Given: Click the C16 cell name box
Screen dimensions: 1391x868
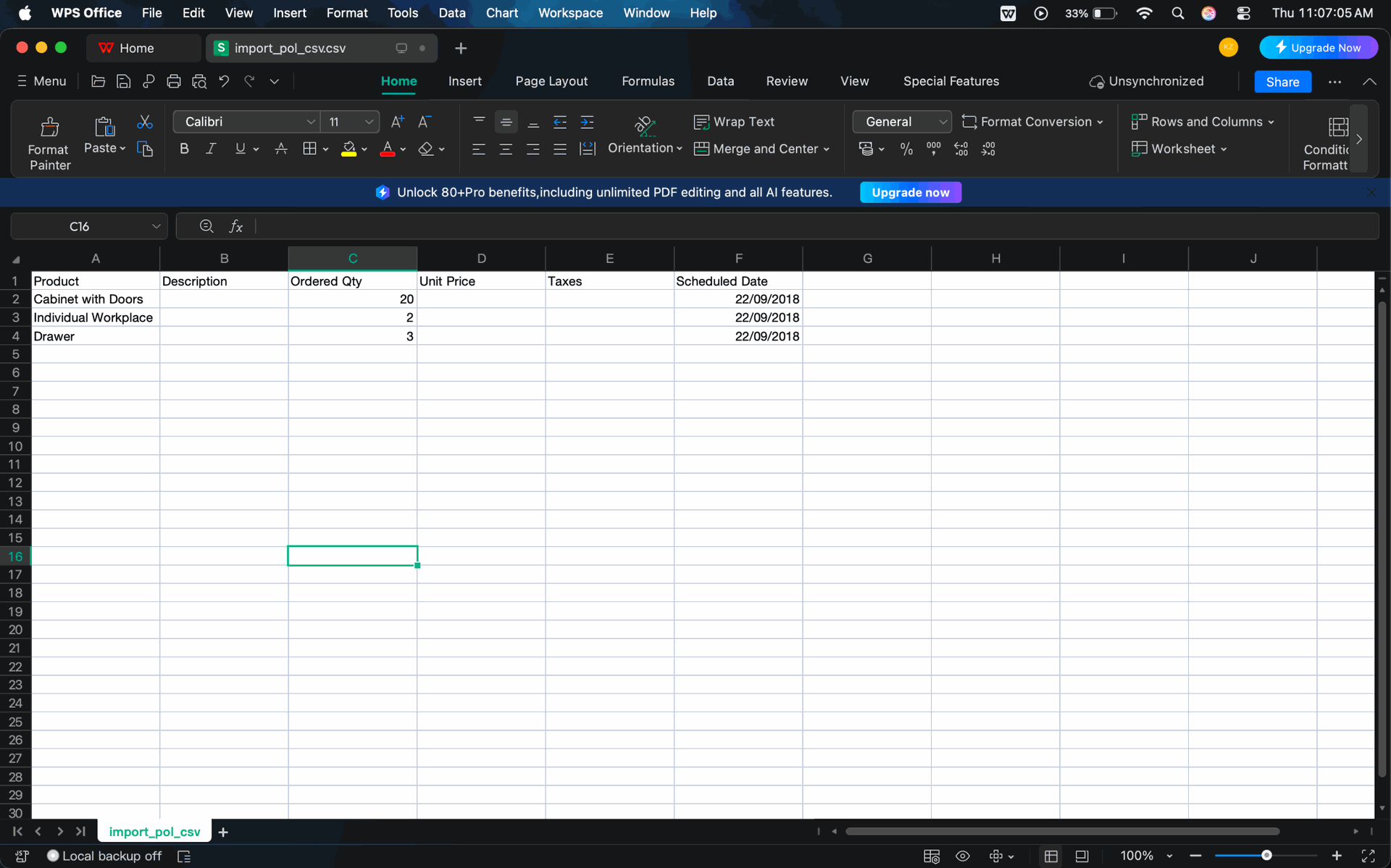Looking at the screenshot, I should pos(80,226).
